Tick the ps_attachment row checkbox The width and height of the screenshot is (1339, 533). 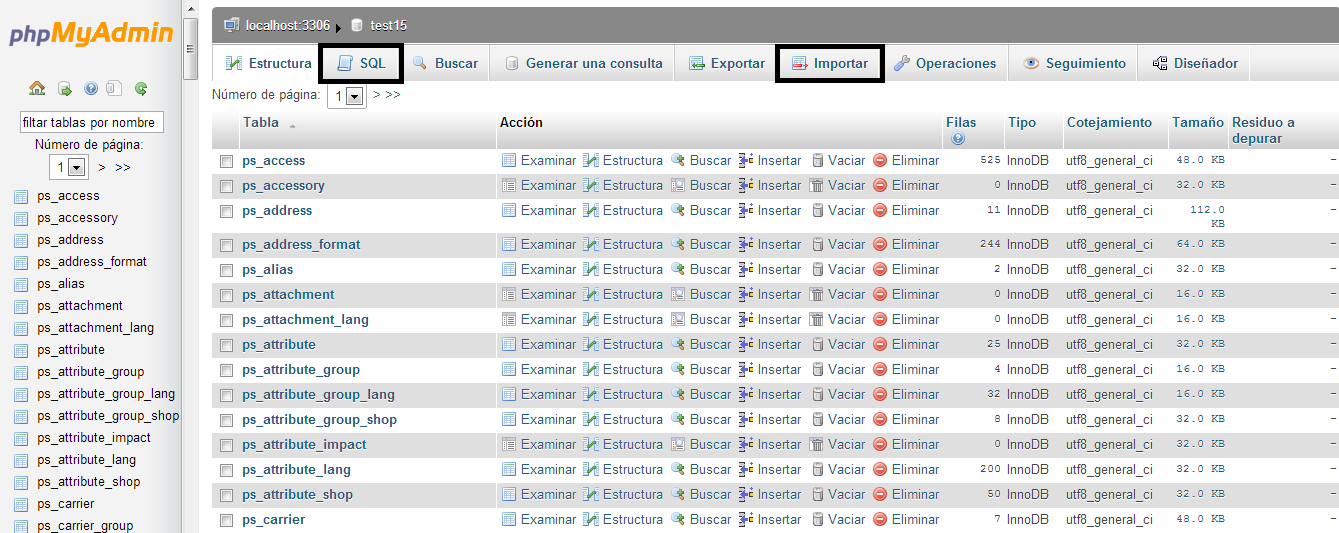click(x=226, y=295)
